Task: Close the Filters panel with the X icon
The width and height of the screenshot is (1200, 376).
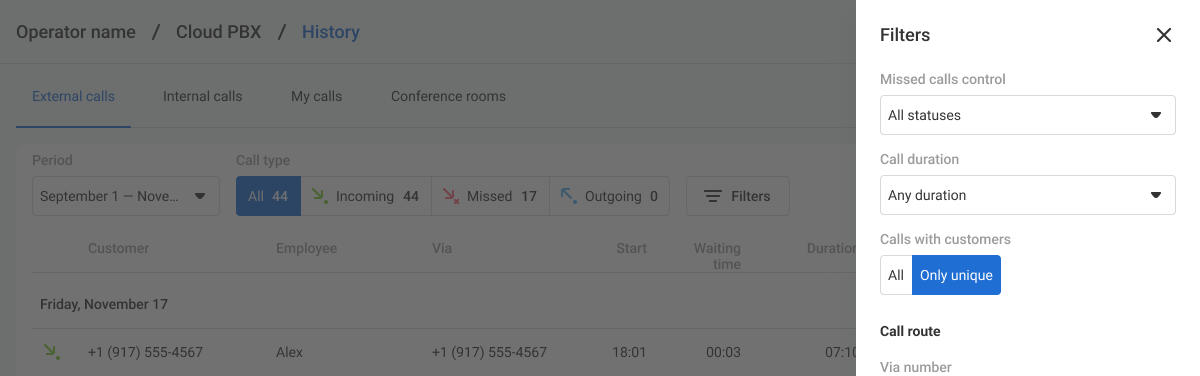Action: point(1163,35)
